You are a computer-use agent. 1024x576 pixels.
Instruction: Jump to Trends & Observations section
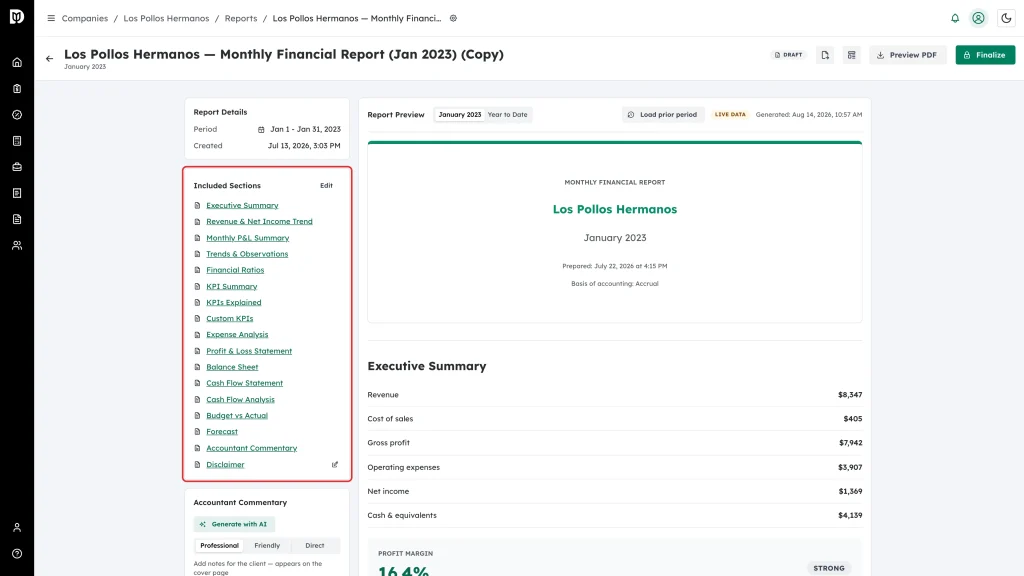click(x=247, y=254)
